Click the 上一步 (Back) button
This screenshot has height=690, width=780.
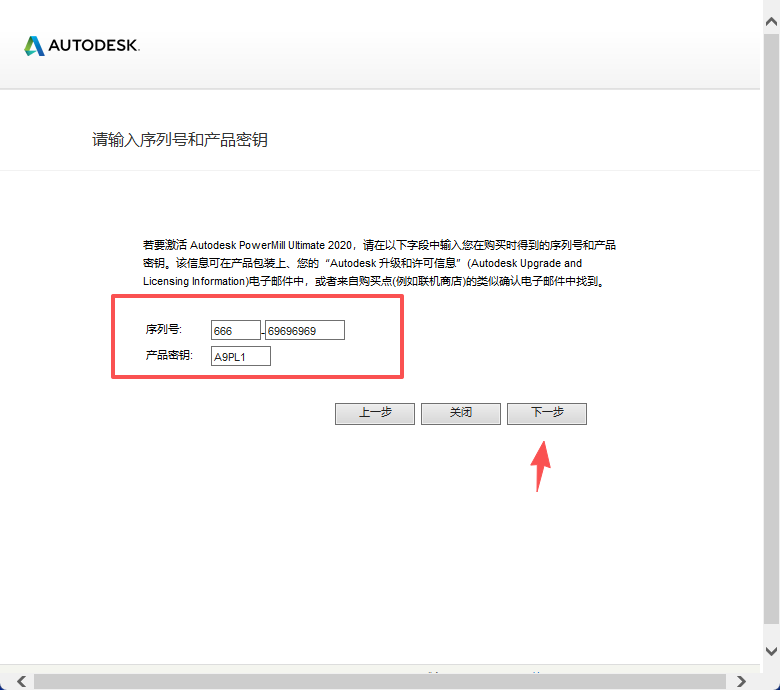(x=375, y=413)
